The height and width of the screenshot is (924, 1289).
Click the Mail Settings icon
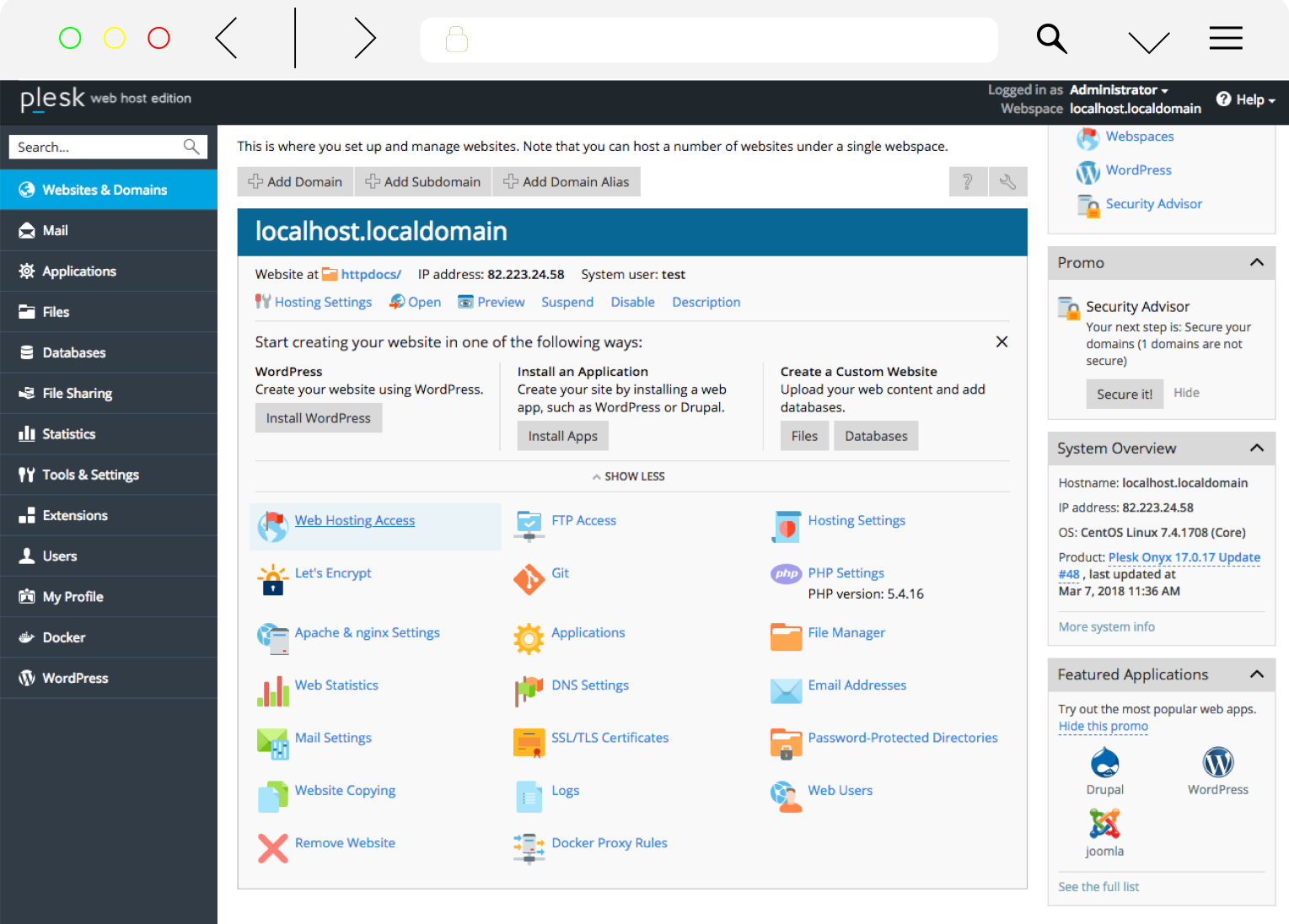(272, 744)
